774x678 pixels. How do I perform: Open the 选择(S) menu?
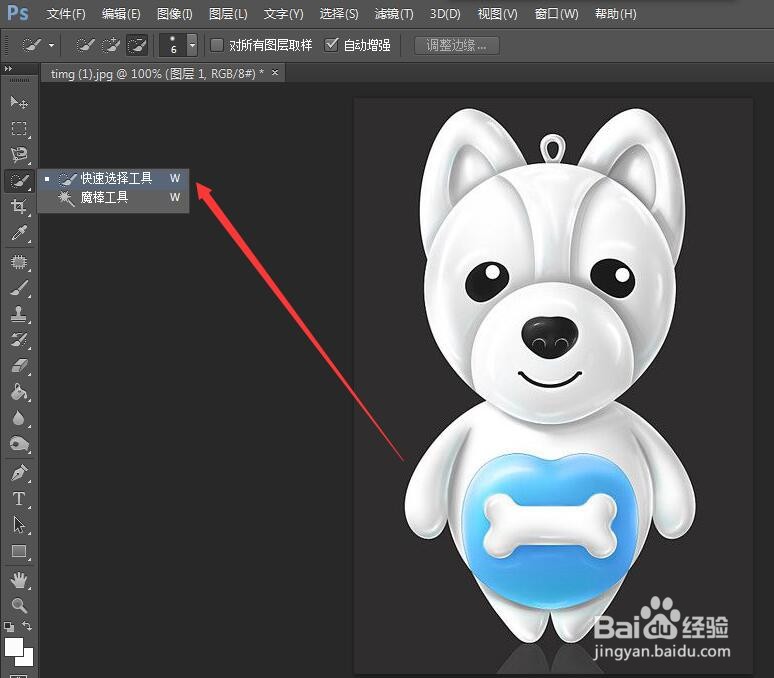[x=339, y=14]
